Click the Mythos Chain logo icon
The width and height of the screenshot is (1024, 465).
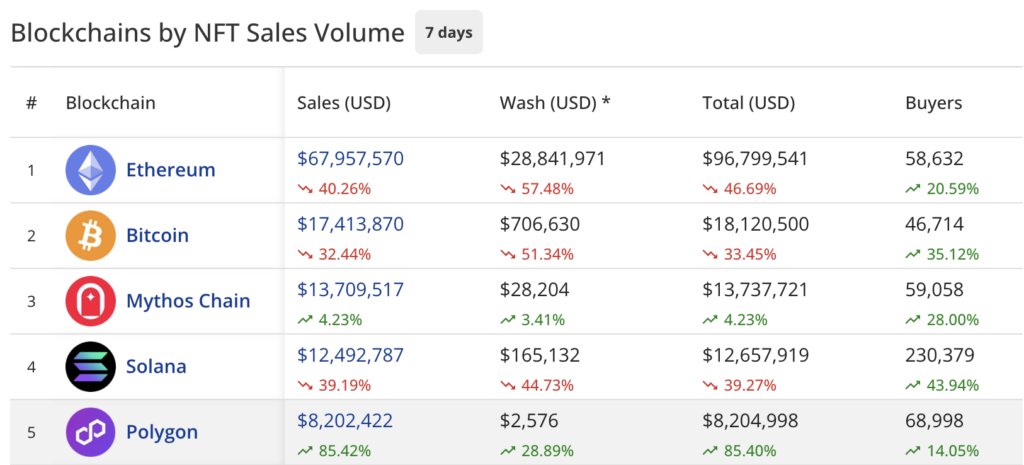pos(90,301)
